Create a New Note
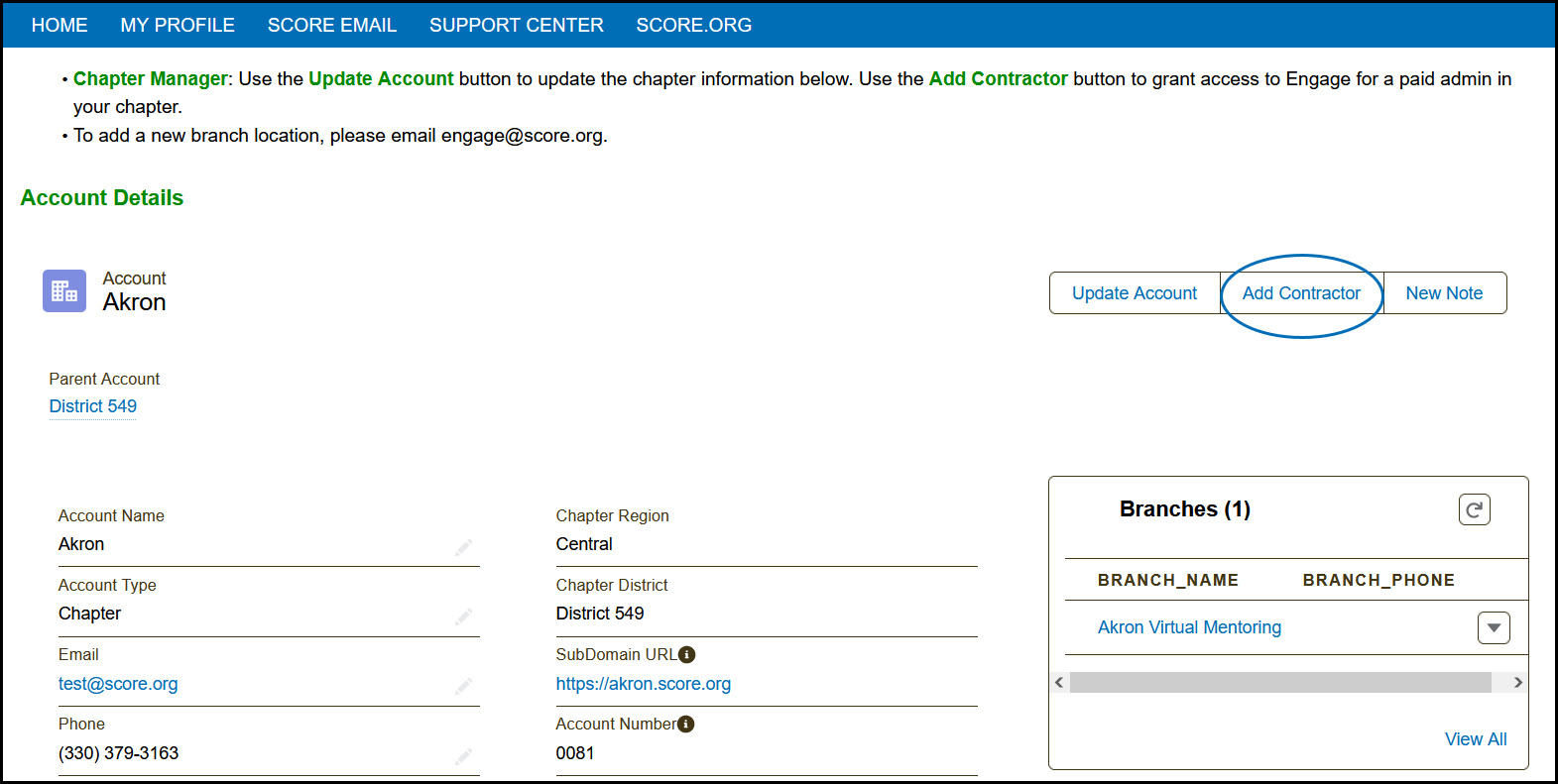The image size is (1558, 784). [1444, 293]
